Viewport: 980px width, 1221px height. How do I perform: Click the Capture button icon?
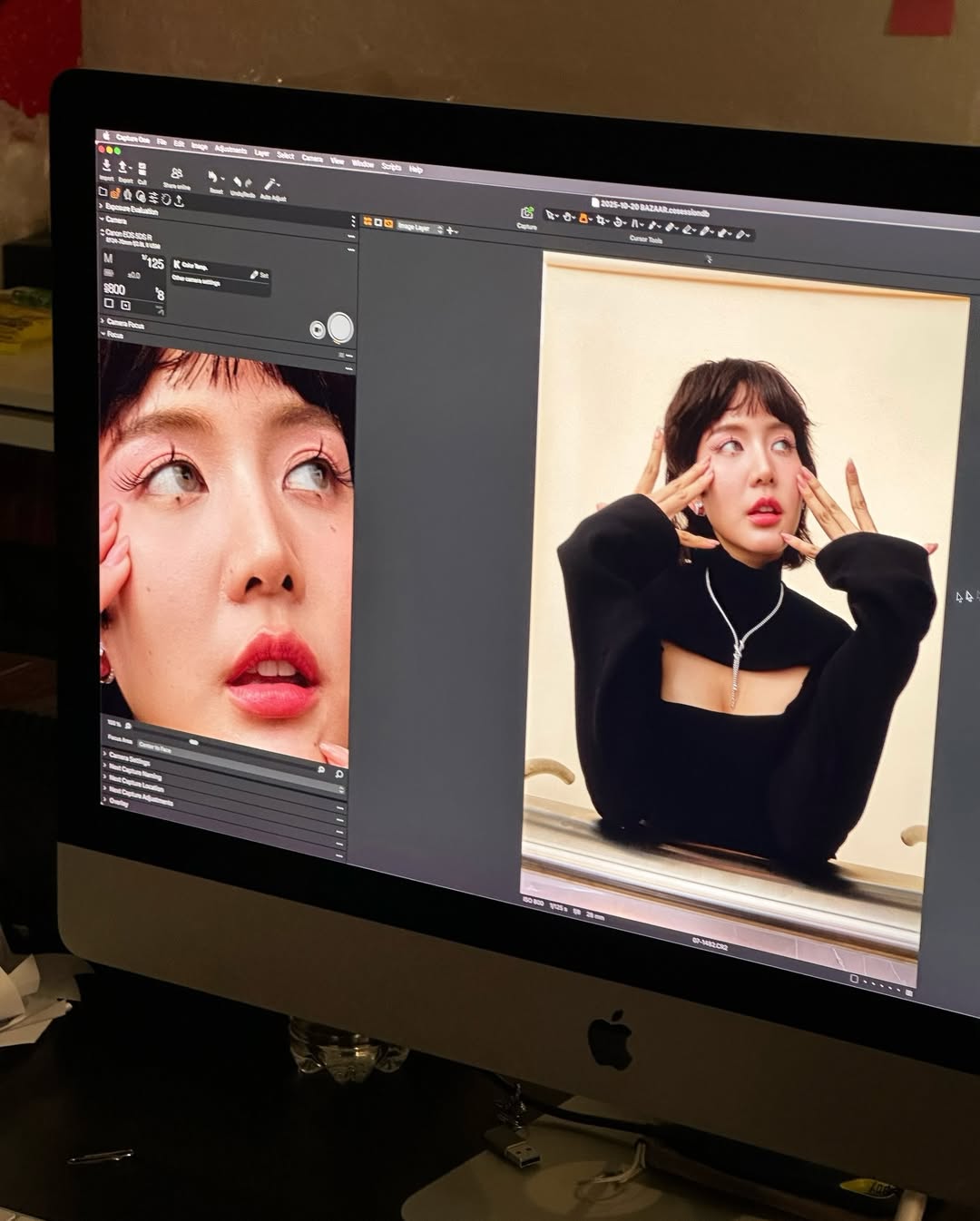pos(526,213)
